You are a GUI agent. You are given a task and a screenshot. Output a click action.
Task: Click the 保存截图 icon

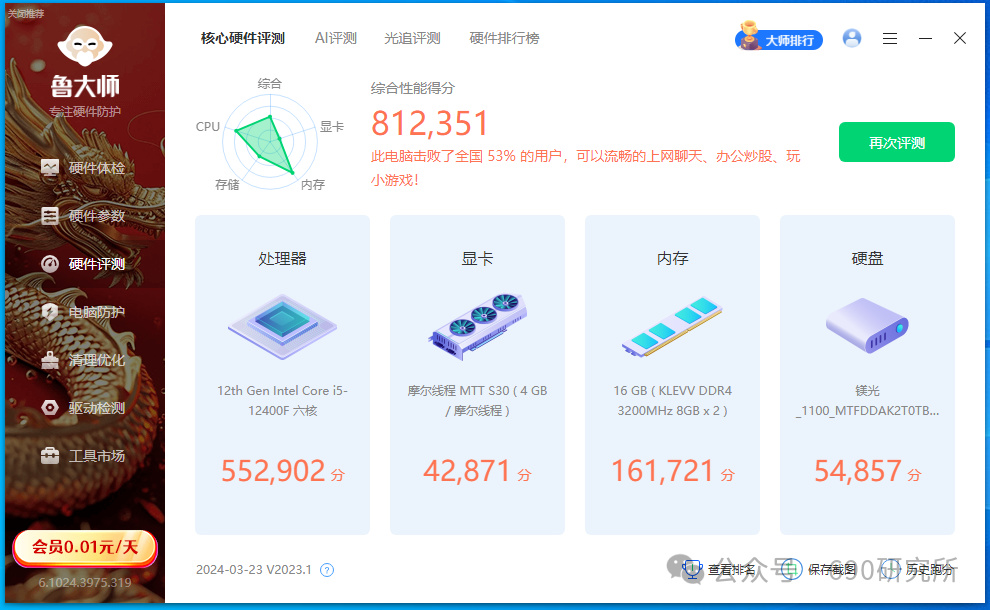(x=791, y=570)
